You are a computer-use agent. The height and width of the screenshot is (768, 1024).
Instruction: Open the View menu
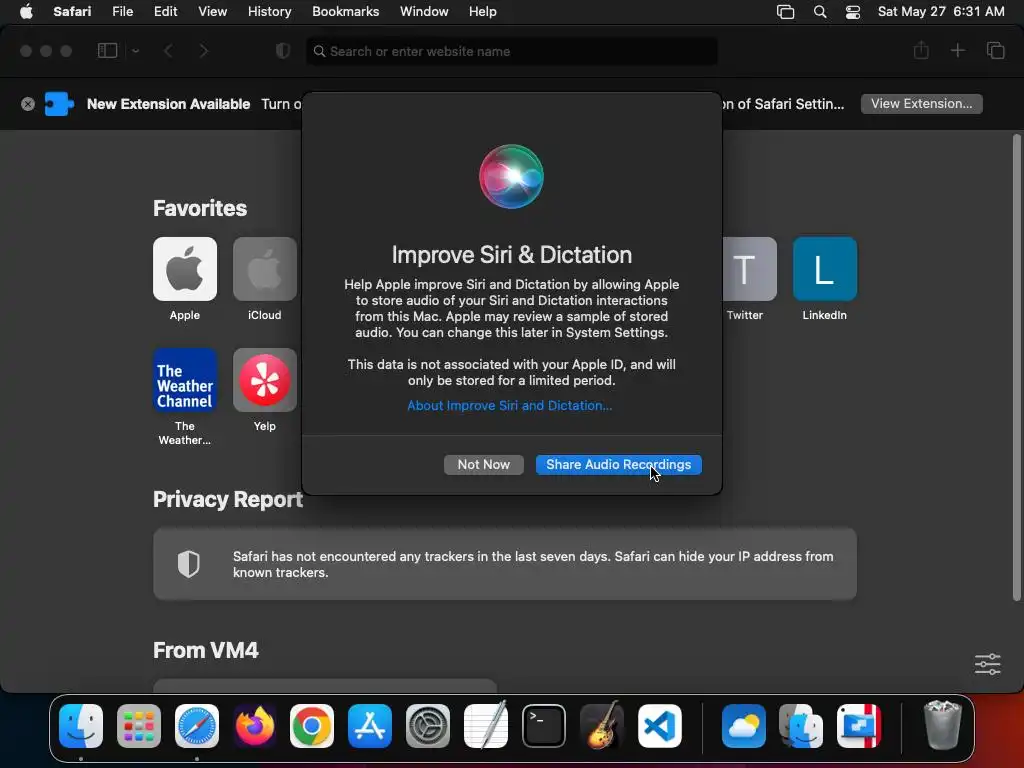click(212, 12)
